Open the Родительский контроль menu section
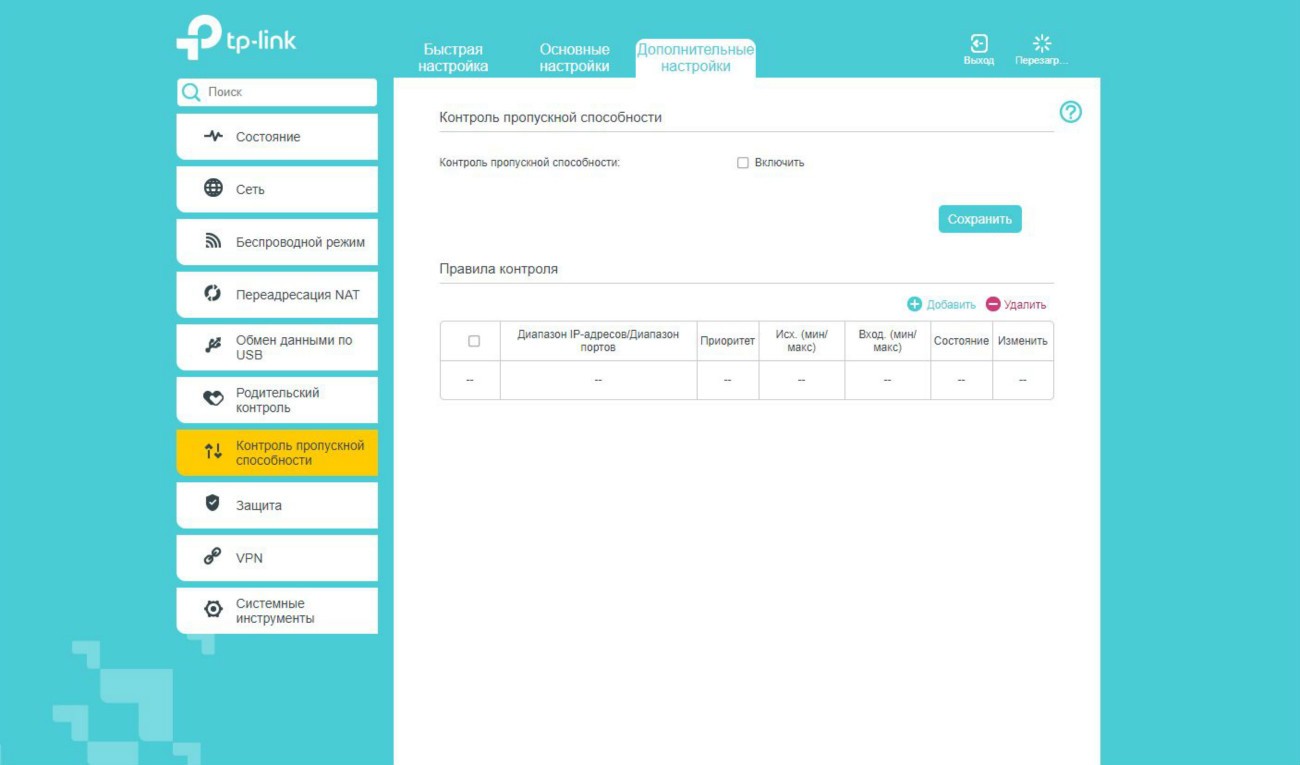The width and height of the screenshot is (1300, 765). (277, 400)
